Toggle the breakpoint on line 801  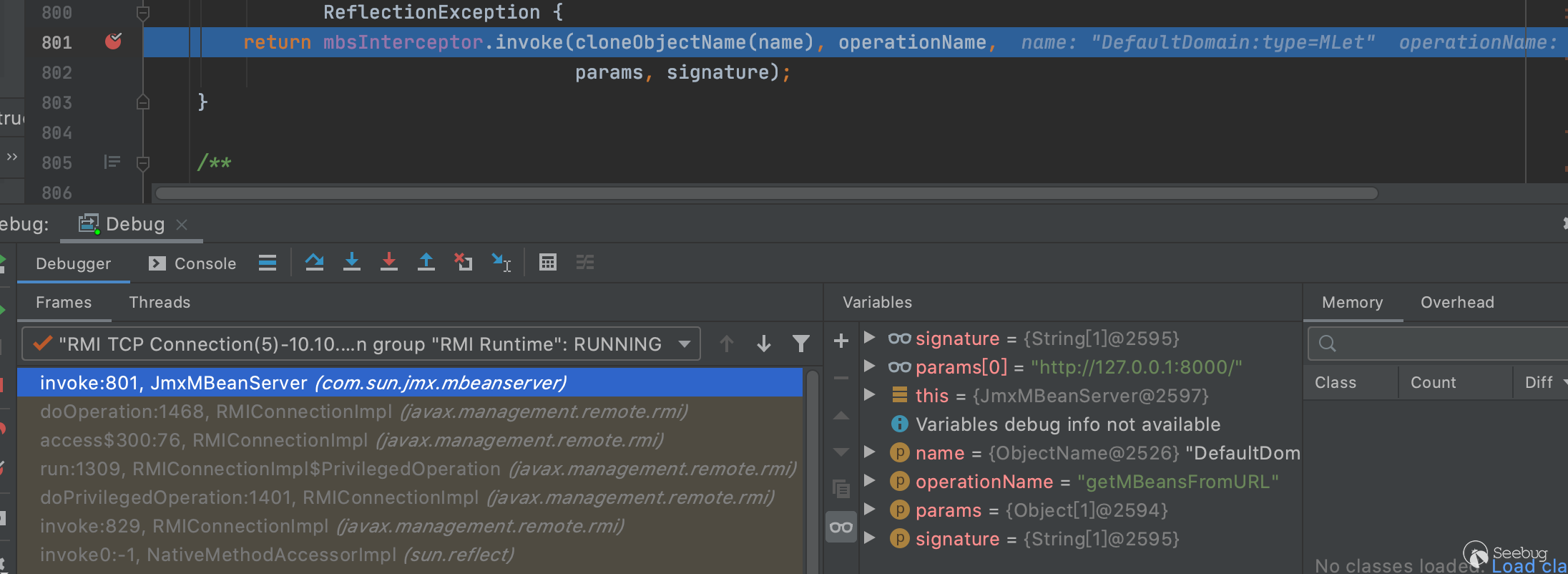[113, 42]
